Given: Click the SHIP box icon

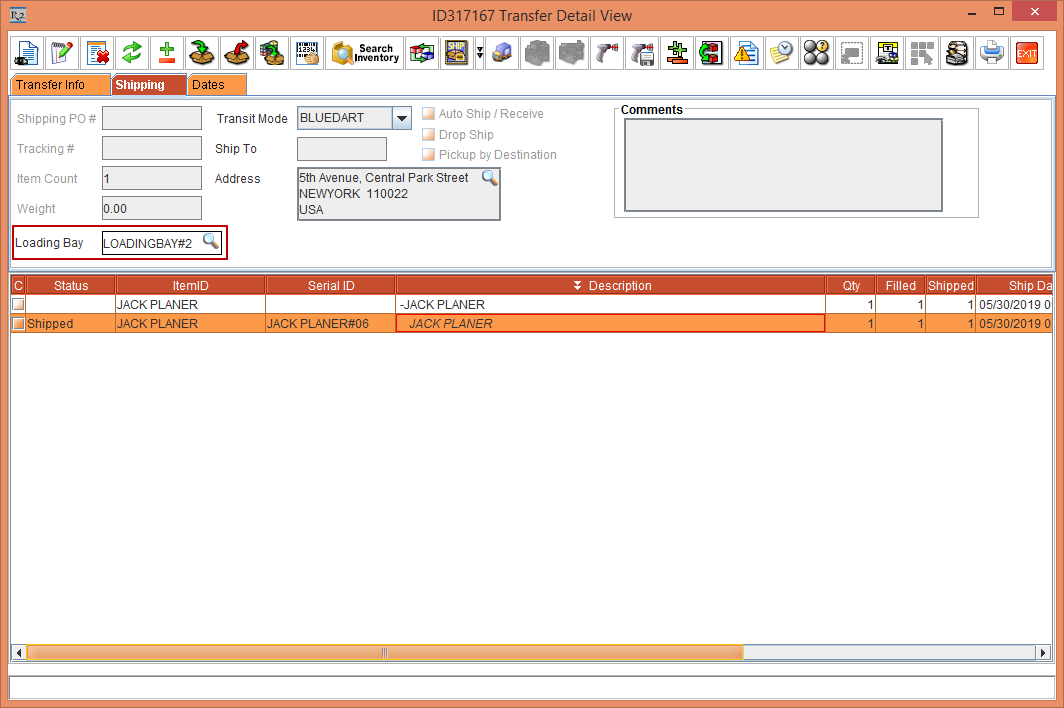Looking at the screenshot, I should [457, 53].
